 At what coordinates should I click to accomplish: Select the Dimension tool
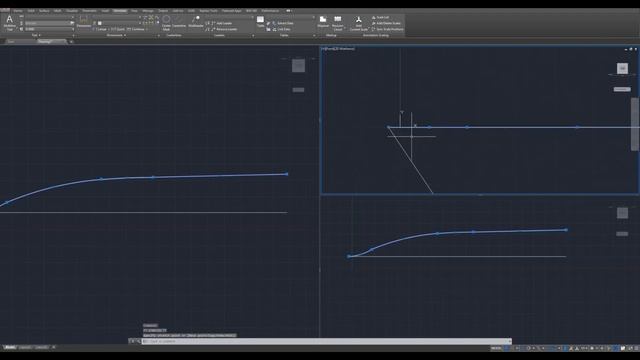84,22
